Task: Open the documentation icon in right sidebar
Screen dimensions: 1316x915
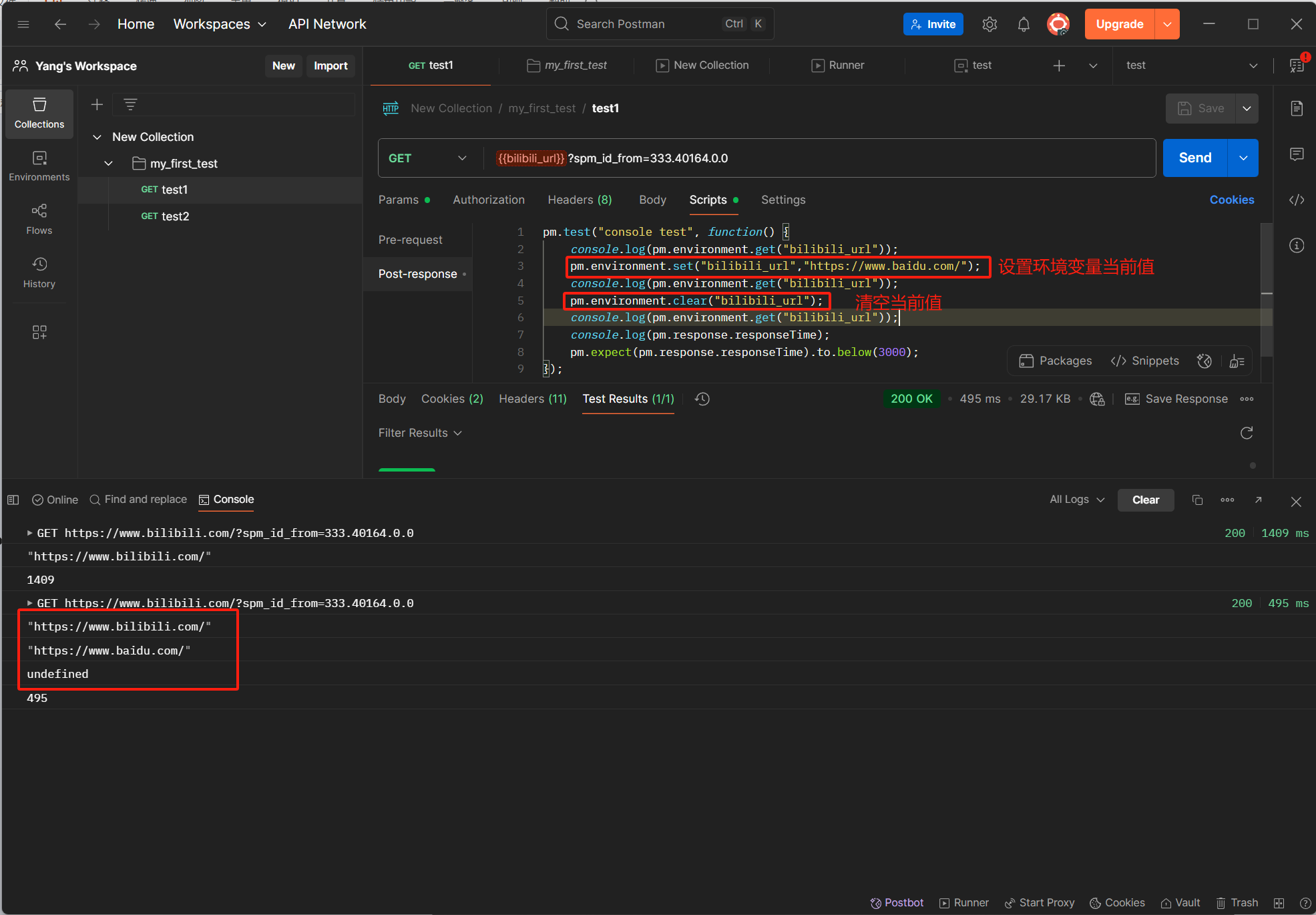Action: (x=1297, y=108)
